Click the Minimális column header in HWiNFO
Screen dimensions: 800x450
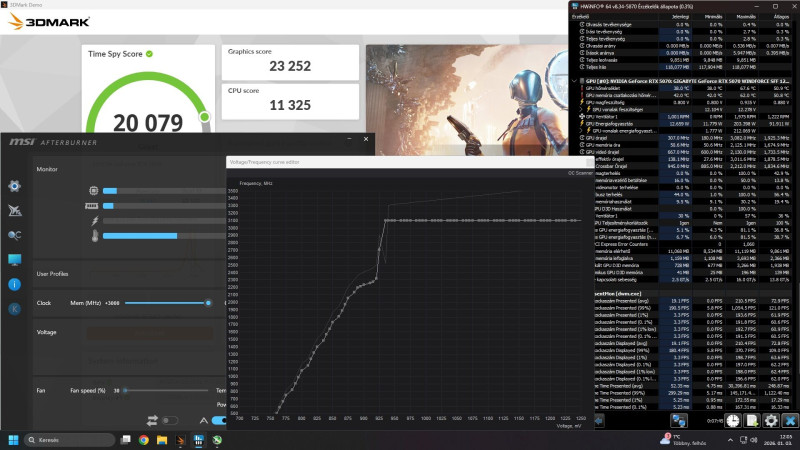point(713,17)
